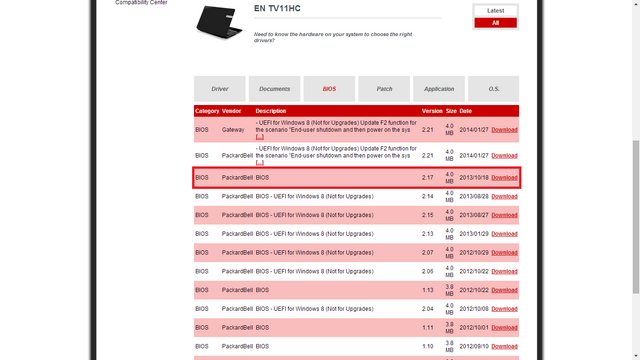Download BIOS version 2.13 dated 2013/01/29
This screenshot has height=360, width=640.
[504, 234]
